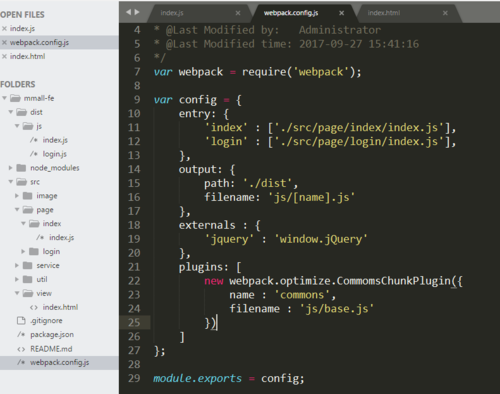The height and width of the screenshot is (394, 500).
Task: Click the node_modules folder icon
Action: (x=21, y=168)
